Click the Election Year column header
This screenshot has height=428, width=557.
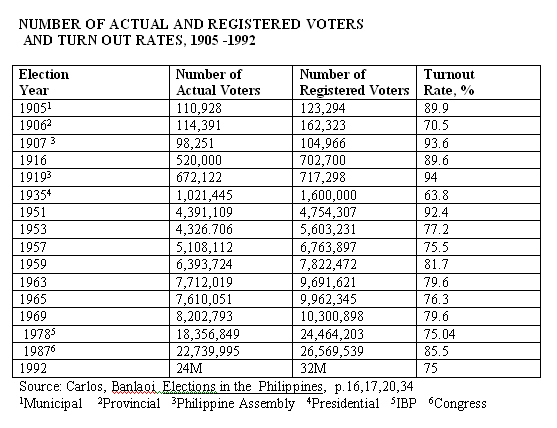point(91,82)
